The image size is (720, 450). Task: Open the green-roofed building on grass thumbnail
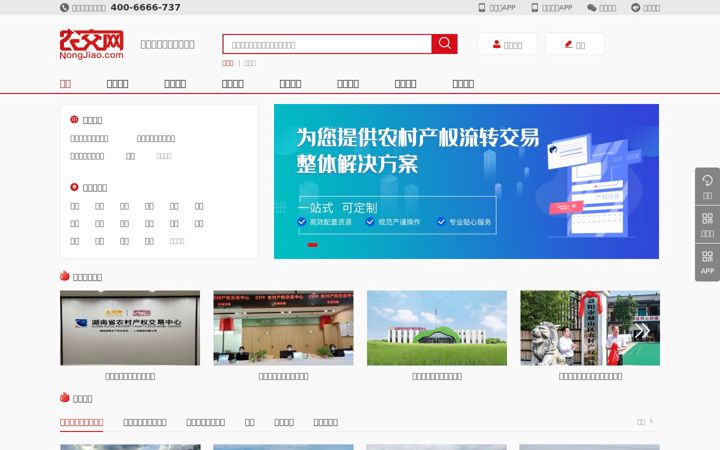click(437, 328)
